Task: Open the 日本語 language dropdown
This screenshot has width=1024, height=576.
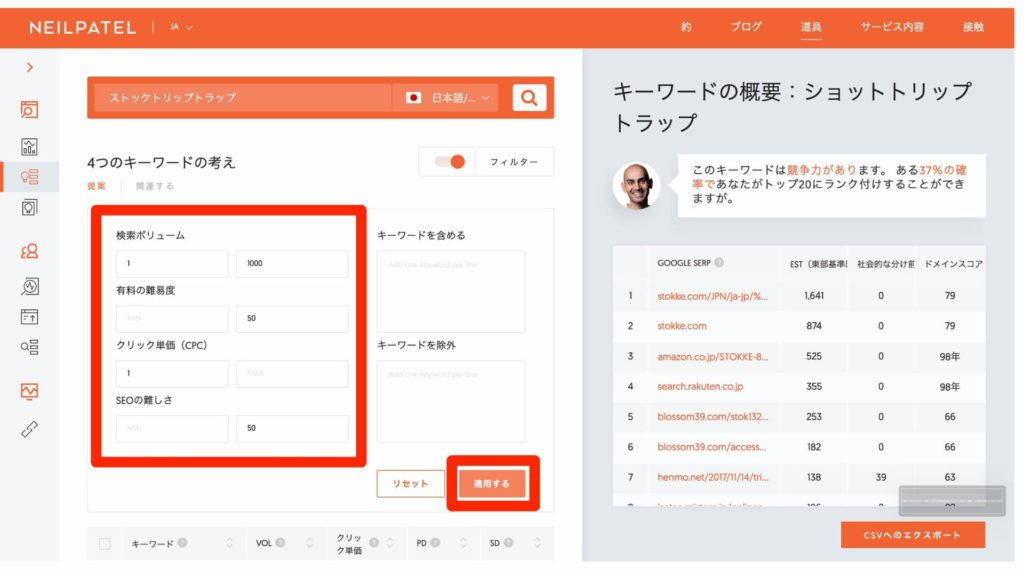Action: pos(450,98)
